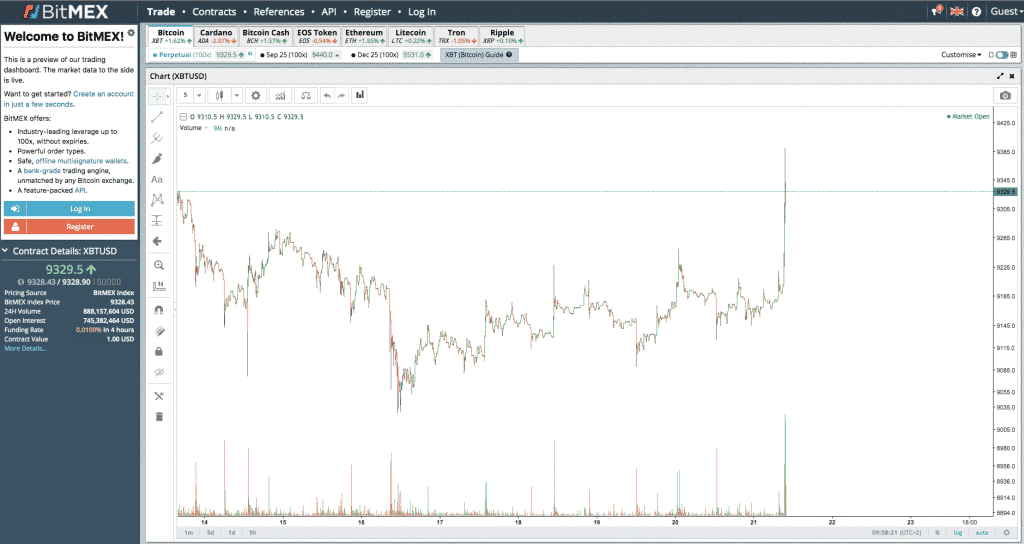Activate the zoom in magnifier tool
The image size is (1024, 544).
click(x=159, y=265)
